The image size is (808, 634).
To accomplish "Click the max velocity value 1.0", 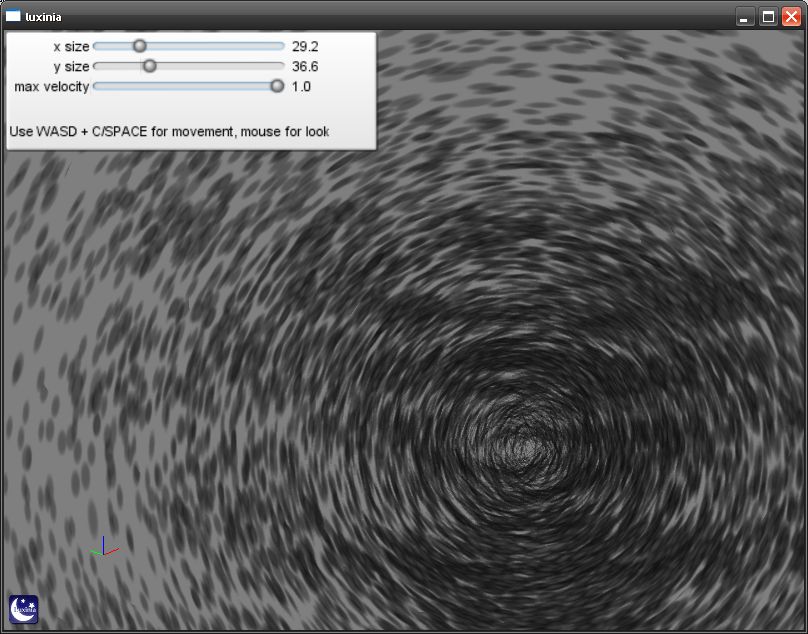I will tap(300, 87).
